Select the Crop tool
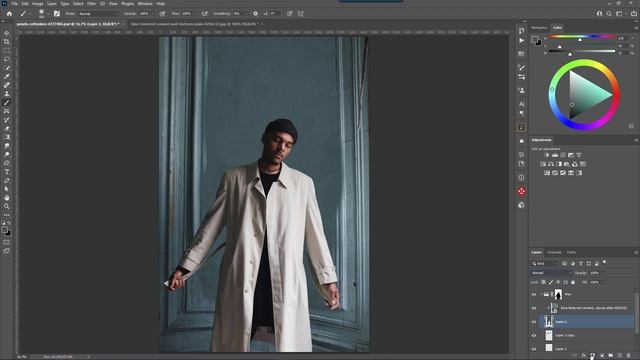The image size is (640, 360). click(x=7, y=42)
